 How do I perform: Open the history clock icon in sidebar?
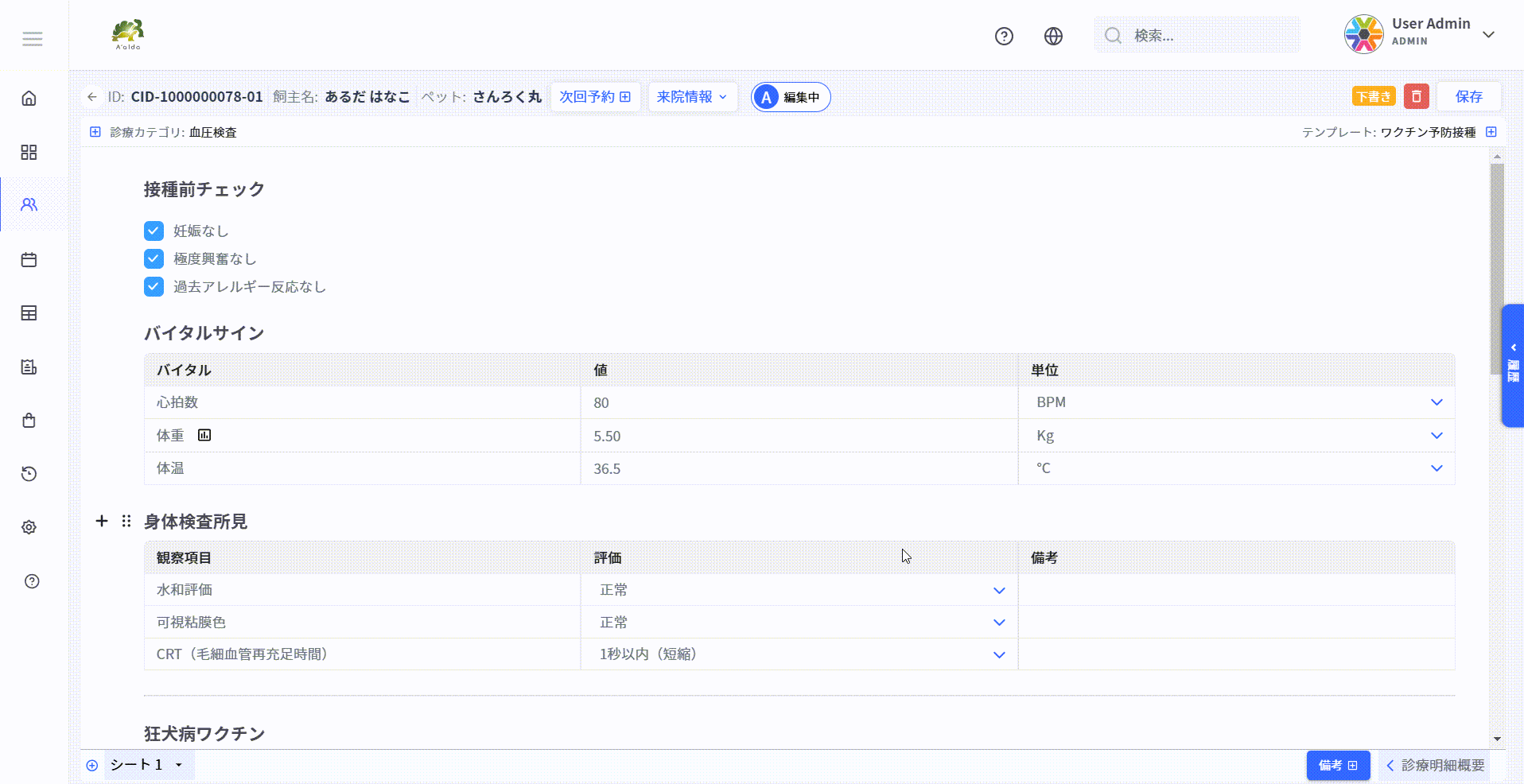(x=29, y=474)
